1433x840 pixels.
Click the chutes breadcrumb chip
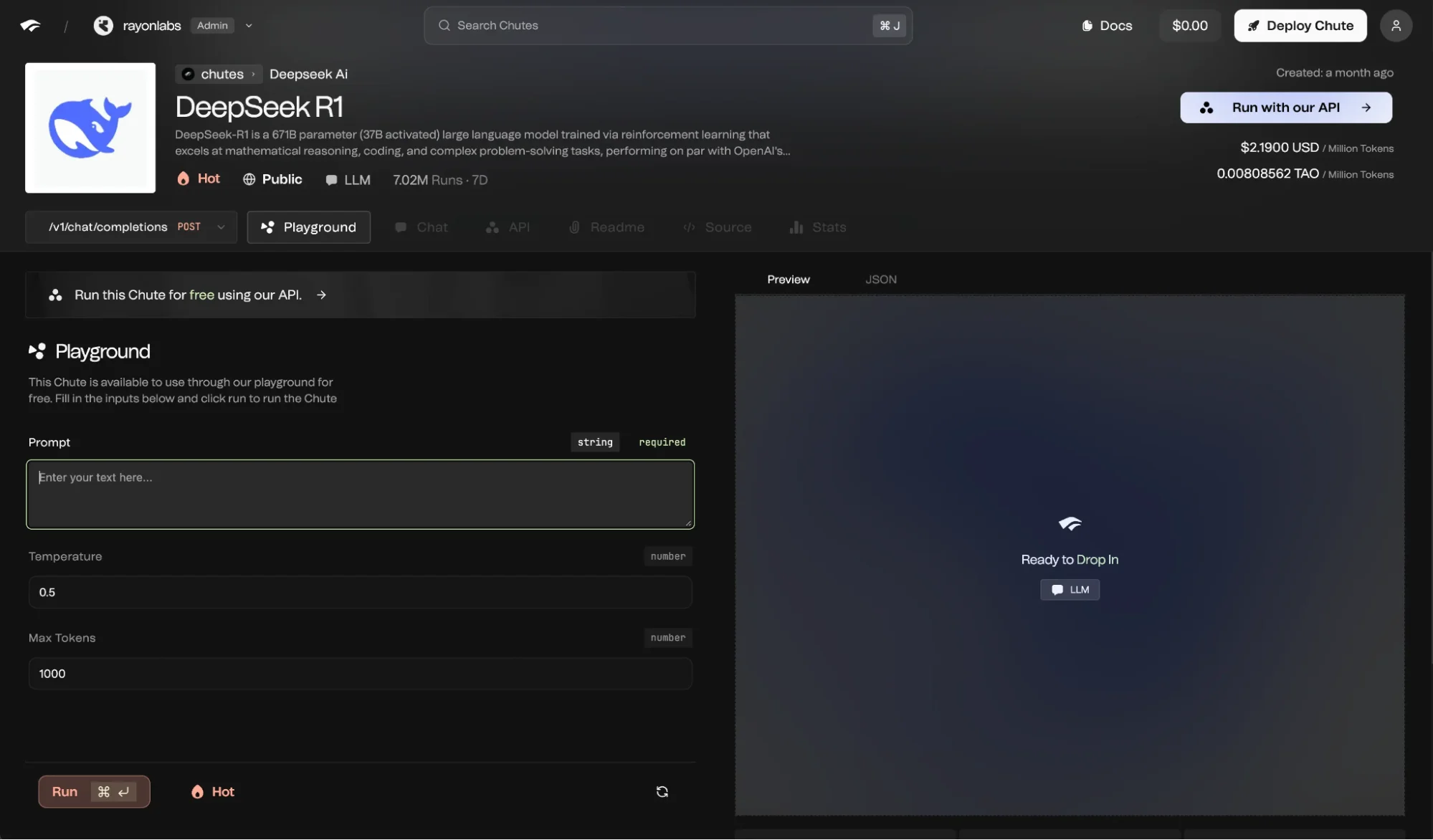pyautogui.click(x=218, y=74)
